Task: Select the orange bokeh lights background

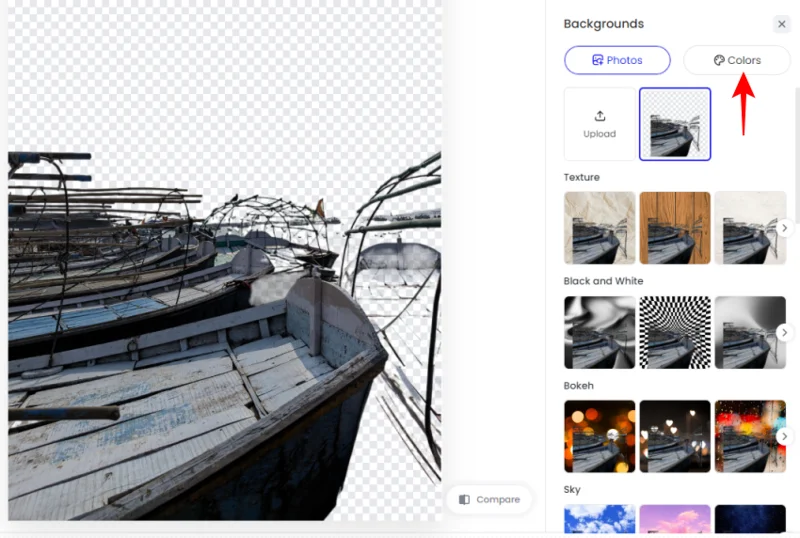Action: (x=600, y=436)
